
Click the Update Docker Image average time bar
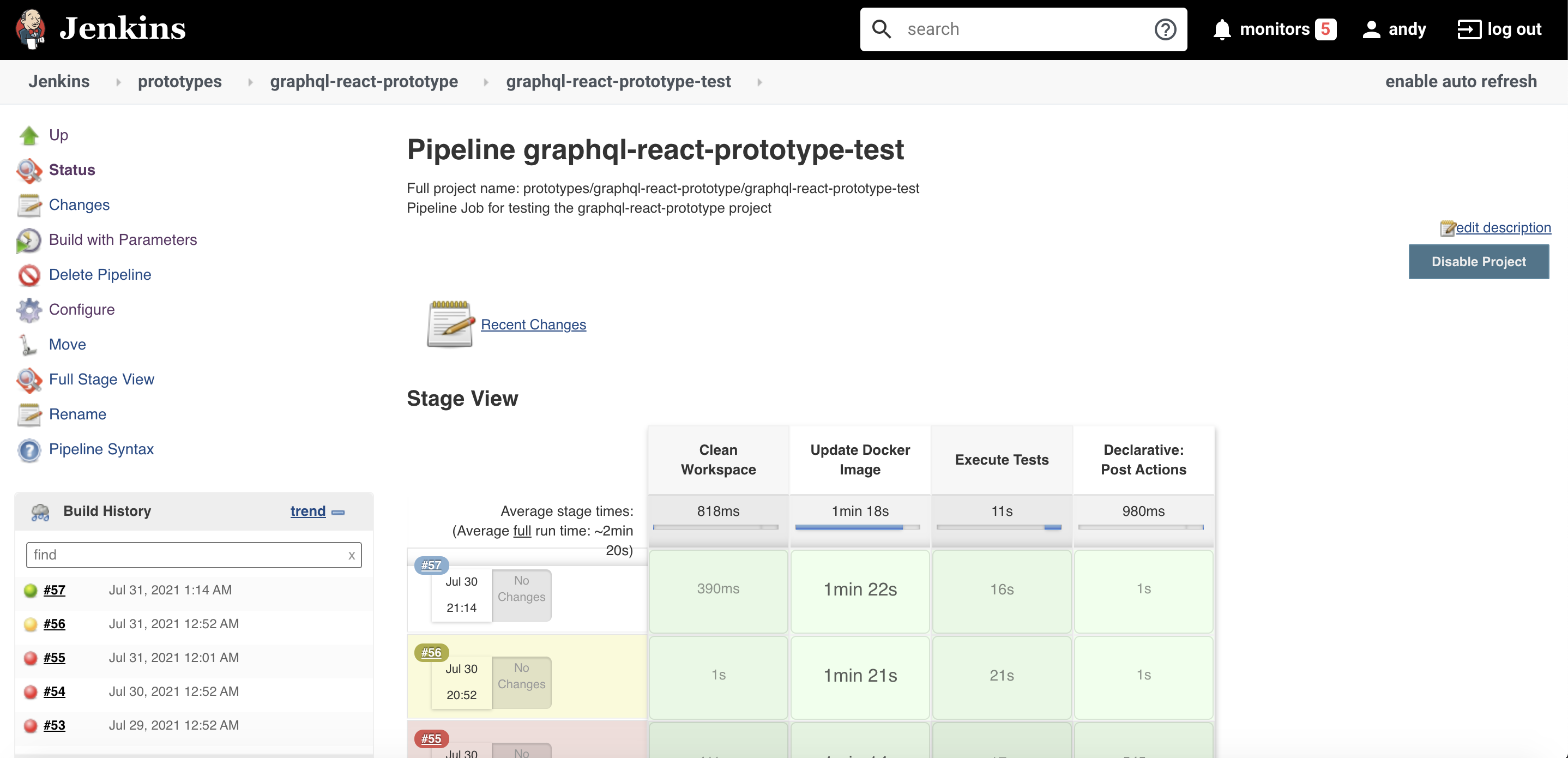pyautogui.click(x=857, y=527)
